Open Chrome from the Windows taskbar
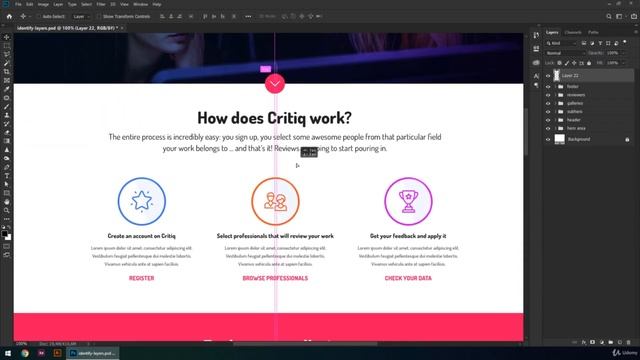 tap(25, 353)
